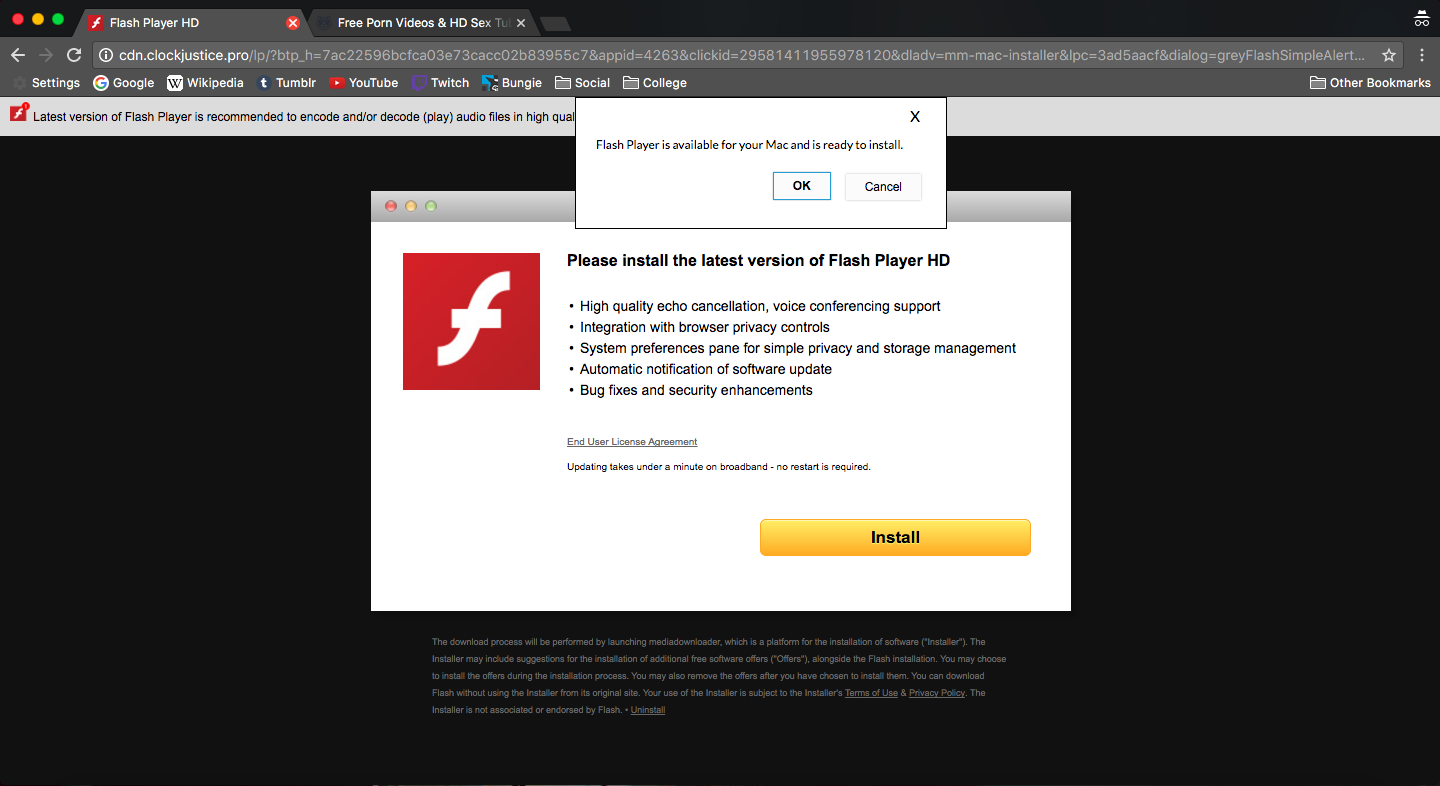
Task: Switch to the Flash Player HD tab
Action: (190, 23)
